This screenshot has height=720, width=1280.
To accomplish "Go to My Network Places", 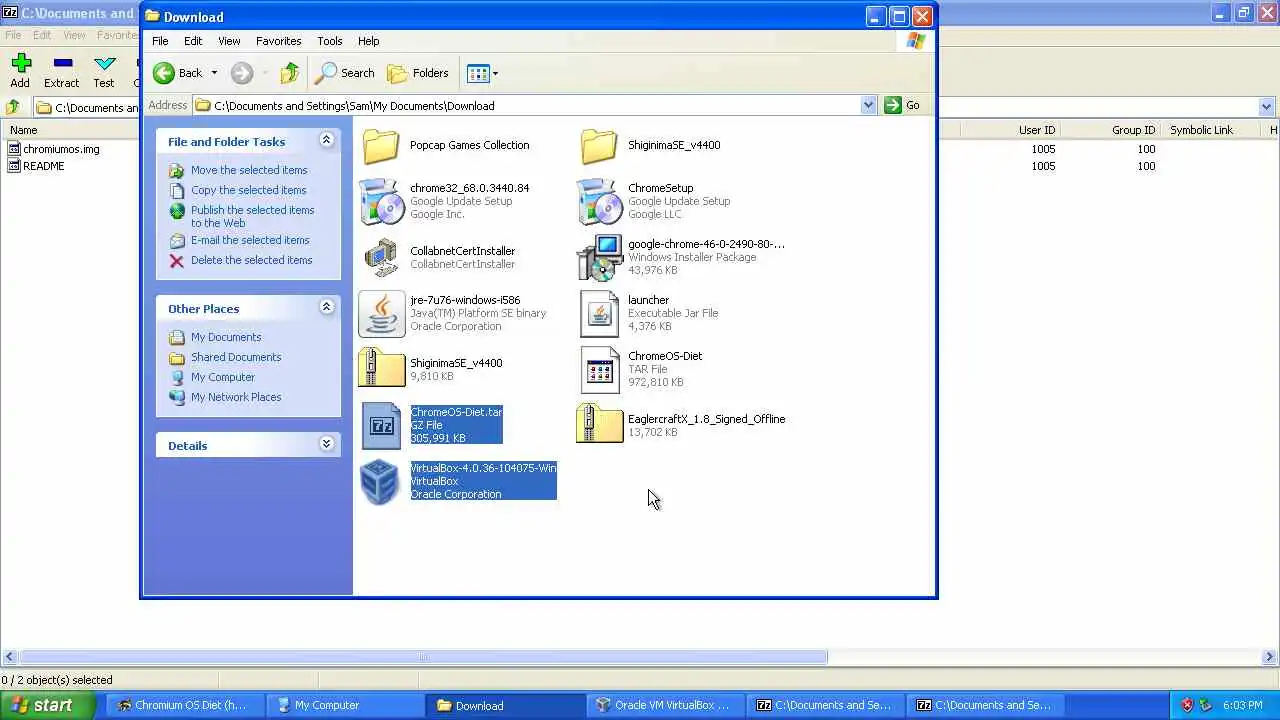I will point(236,397).
